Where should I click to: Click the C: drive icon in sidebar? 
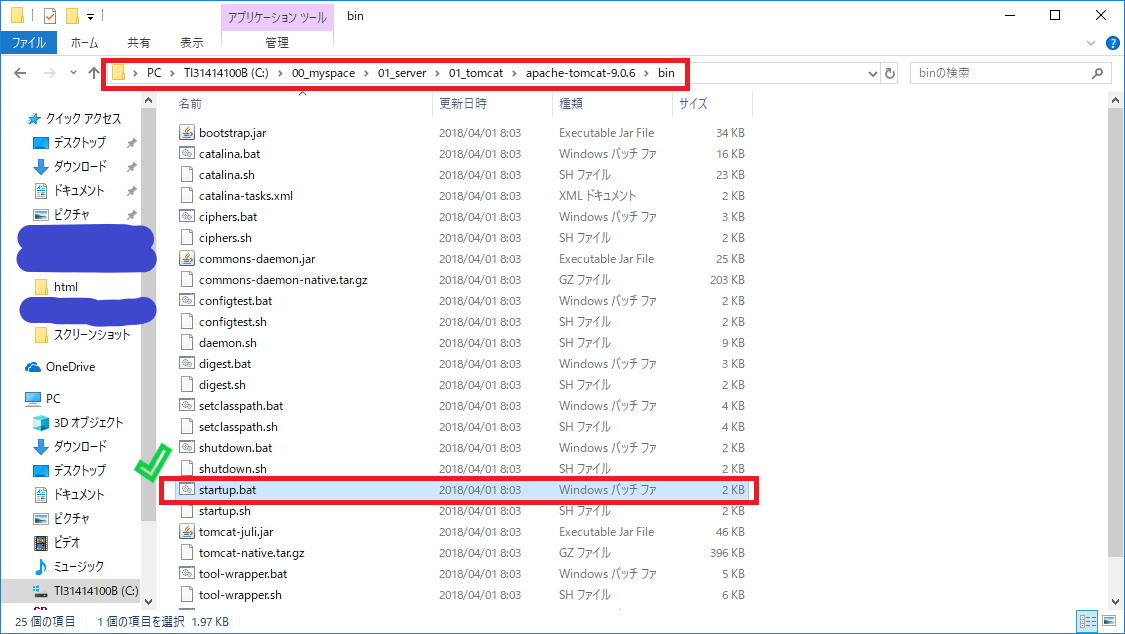click(x=41, y=591)
